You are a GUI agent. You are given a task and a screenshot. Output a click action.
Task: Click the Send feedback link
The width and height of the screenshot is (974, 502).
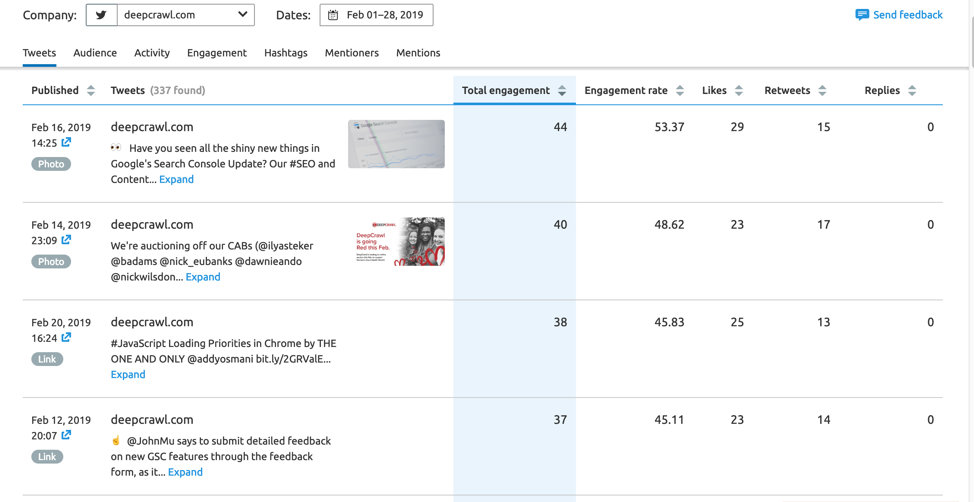[908, 14]
